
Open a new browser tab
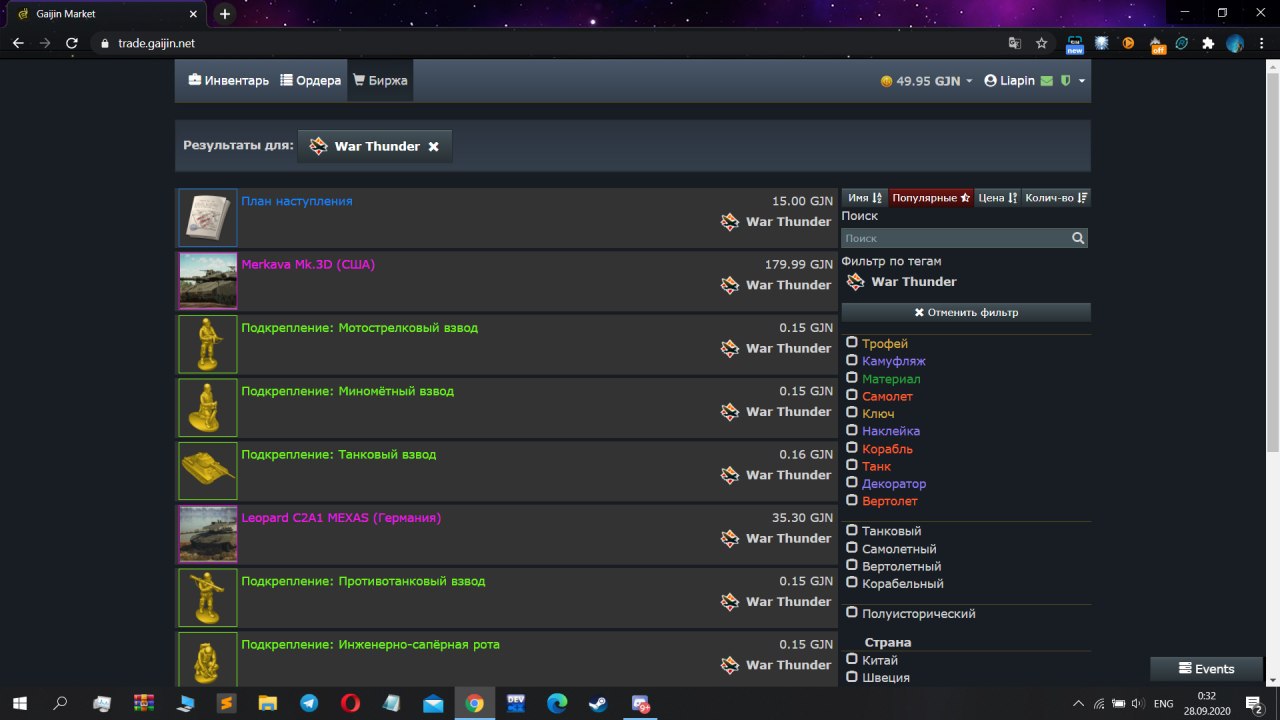point(225,14)
